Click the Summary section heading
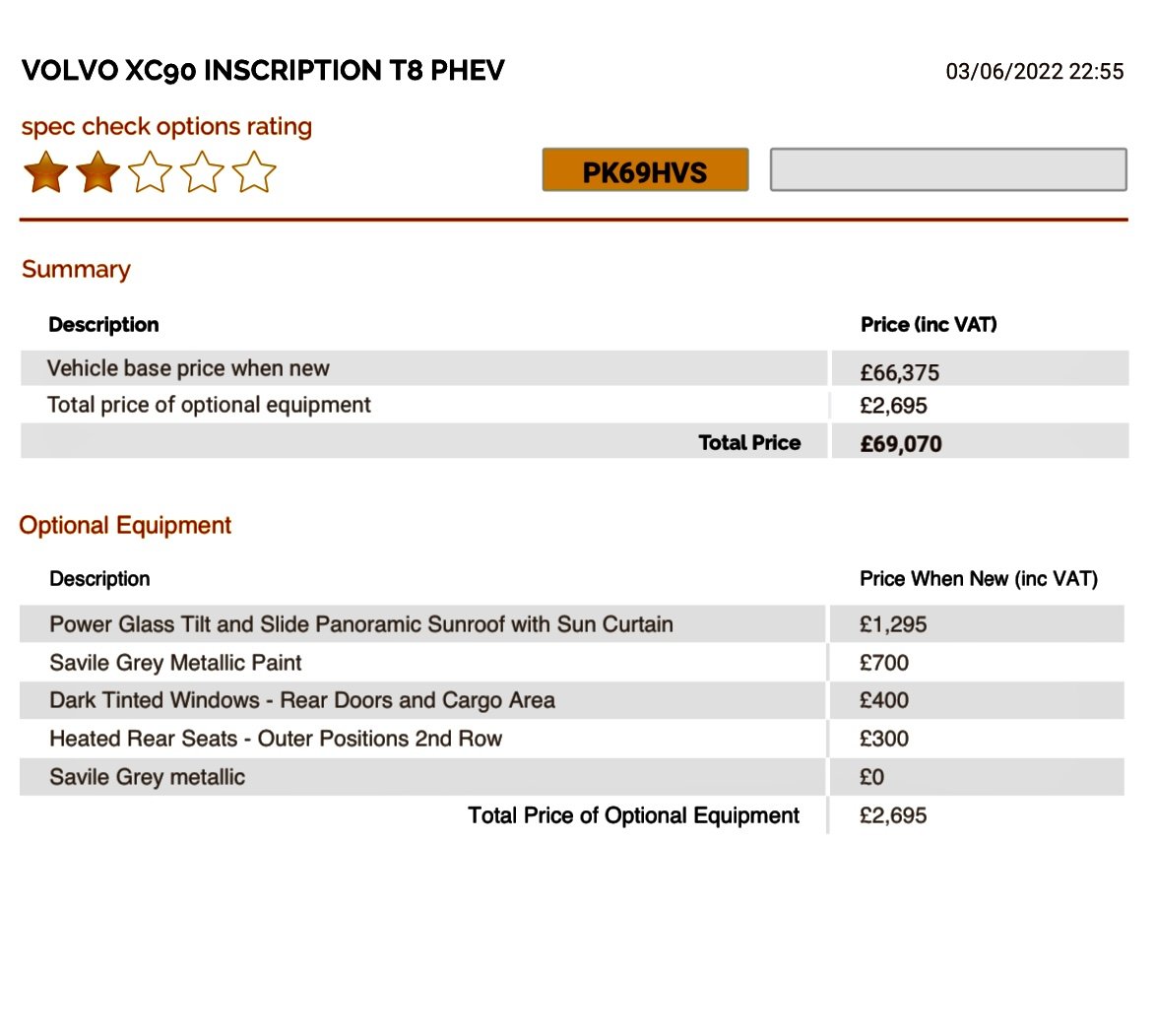Viewport: 1156px width, 1036px height. coord(76,270)
